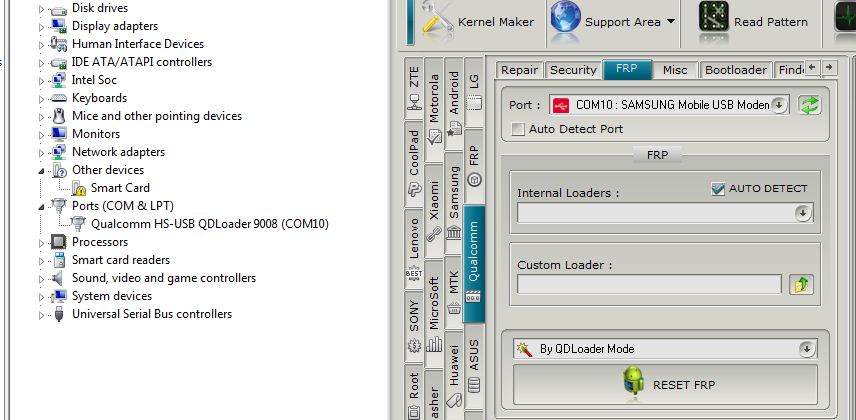The height and width of the screenshot is (420, 856).
Task: Select the Lenovo vertical tab
Action: tap(414, 249)
